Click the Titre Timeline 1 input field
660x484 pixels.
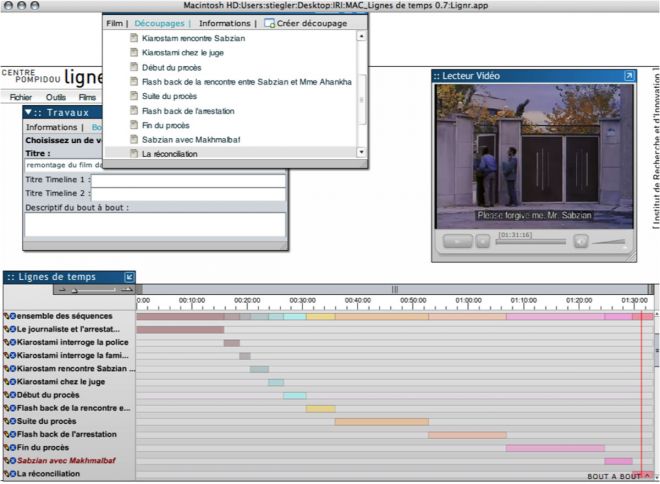(x=188, y=182)
